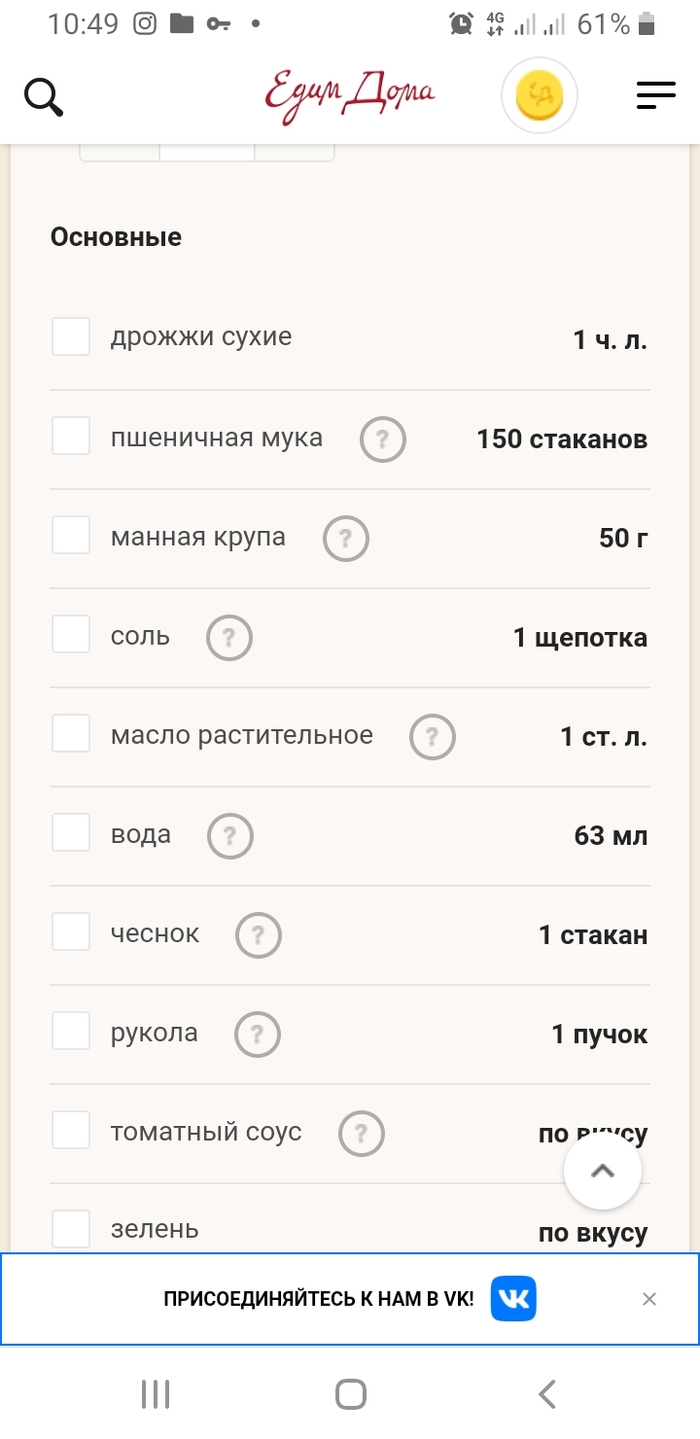The image size is (700, 1439).
Task: Dismiss the VK banner with the × button
Action: point(650,1298)
